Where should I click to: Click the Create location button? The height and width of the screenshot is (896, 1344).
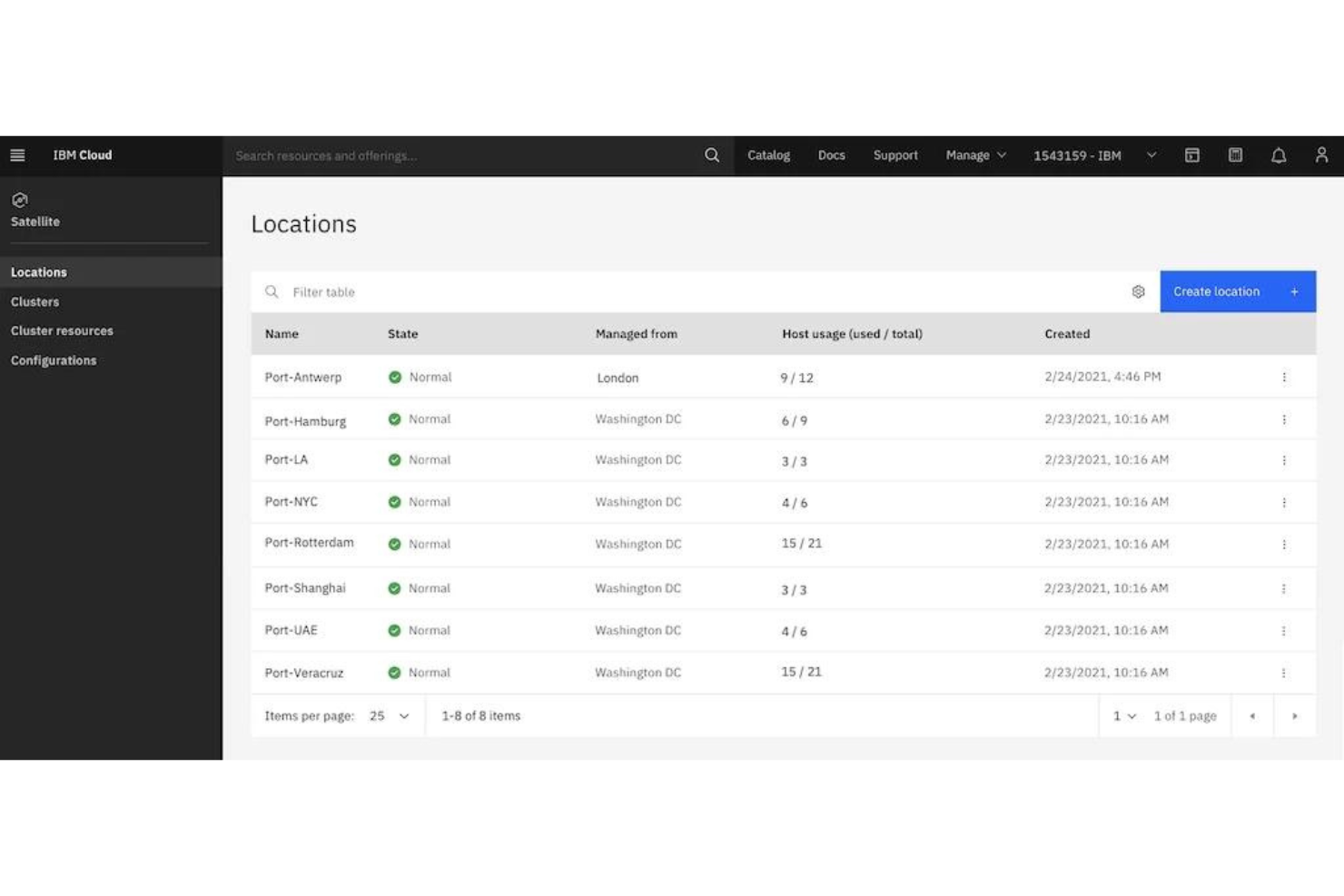[x=1237, y=291]
